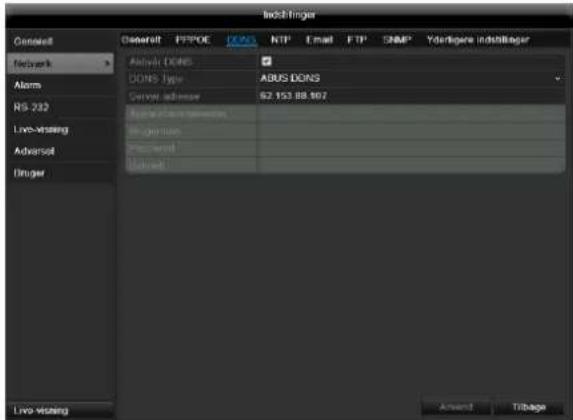Click the Tilbage button
Image resolution: width=573 pixels, height=420 pixels.
pyautogui.click(x=529, y=407)
